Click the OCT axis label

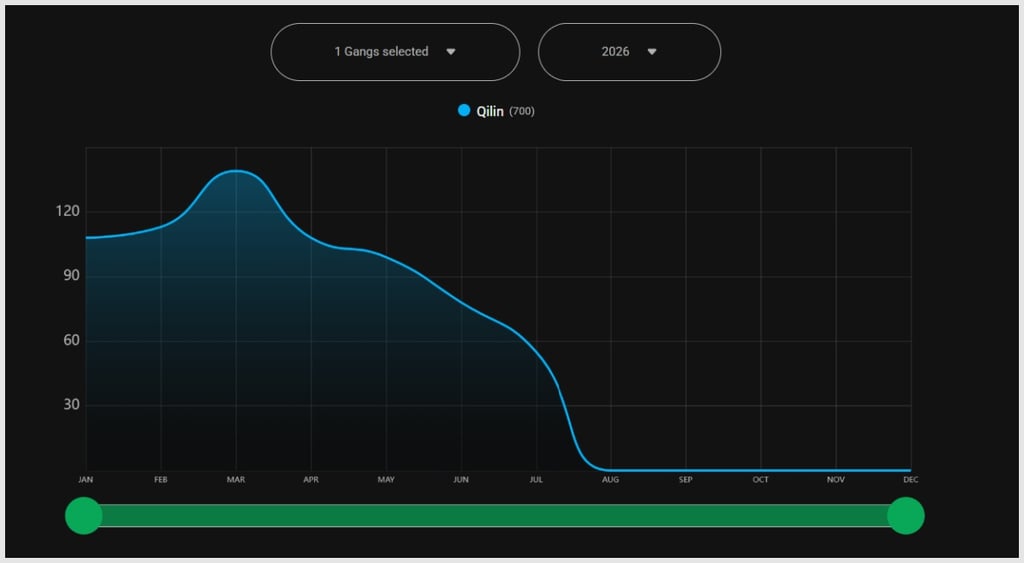click(760, 479)
